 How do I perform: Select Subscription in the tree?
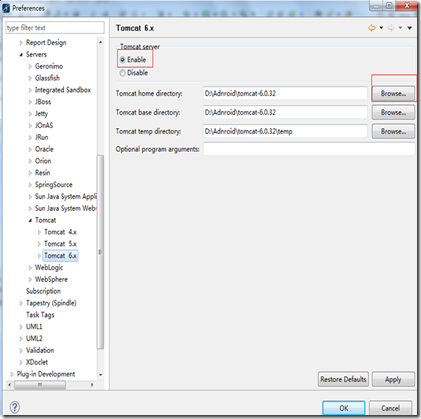tap(43, 291)
